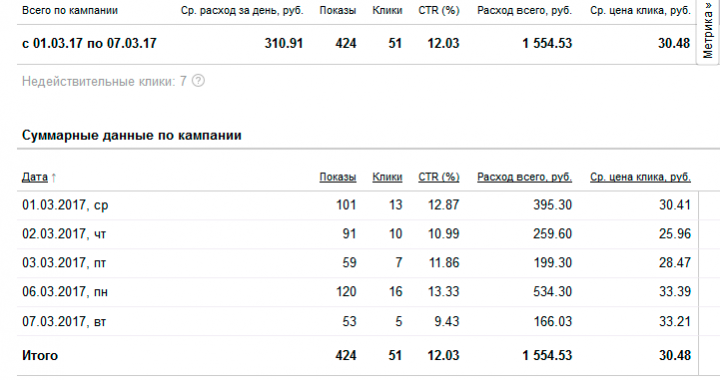Select the 01.03.2017, ср row
Screen dimensions: 720x380
tap(358, 205)
